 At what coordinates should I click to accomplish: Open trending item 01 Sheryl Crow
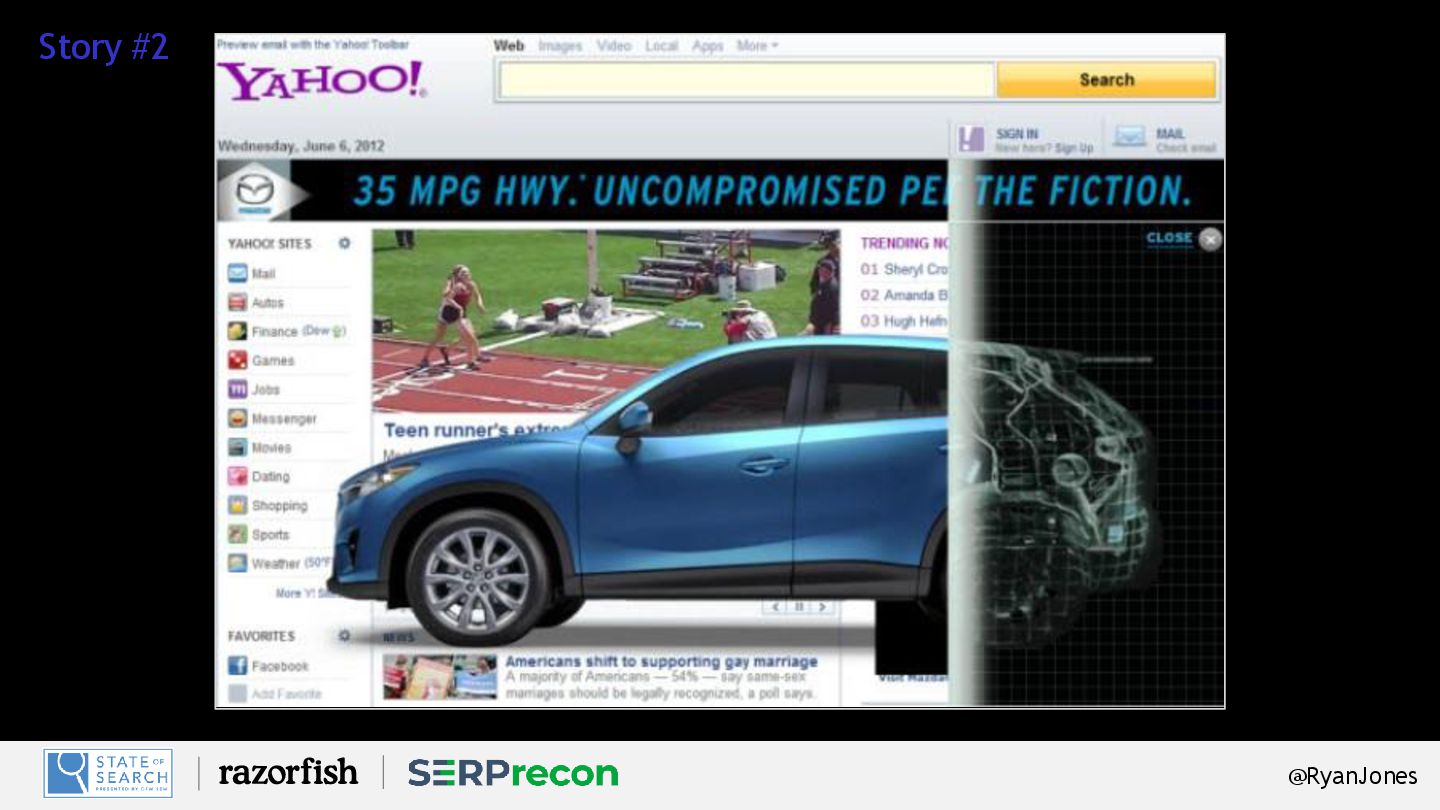pos(904,270)
